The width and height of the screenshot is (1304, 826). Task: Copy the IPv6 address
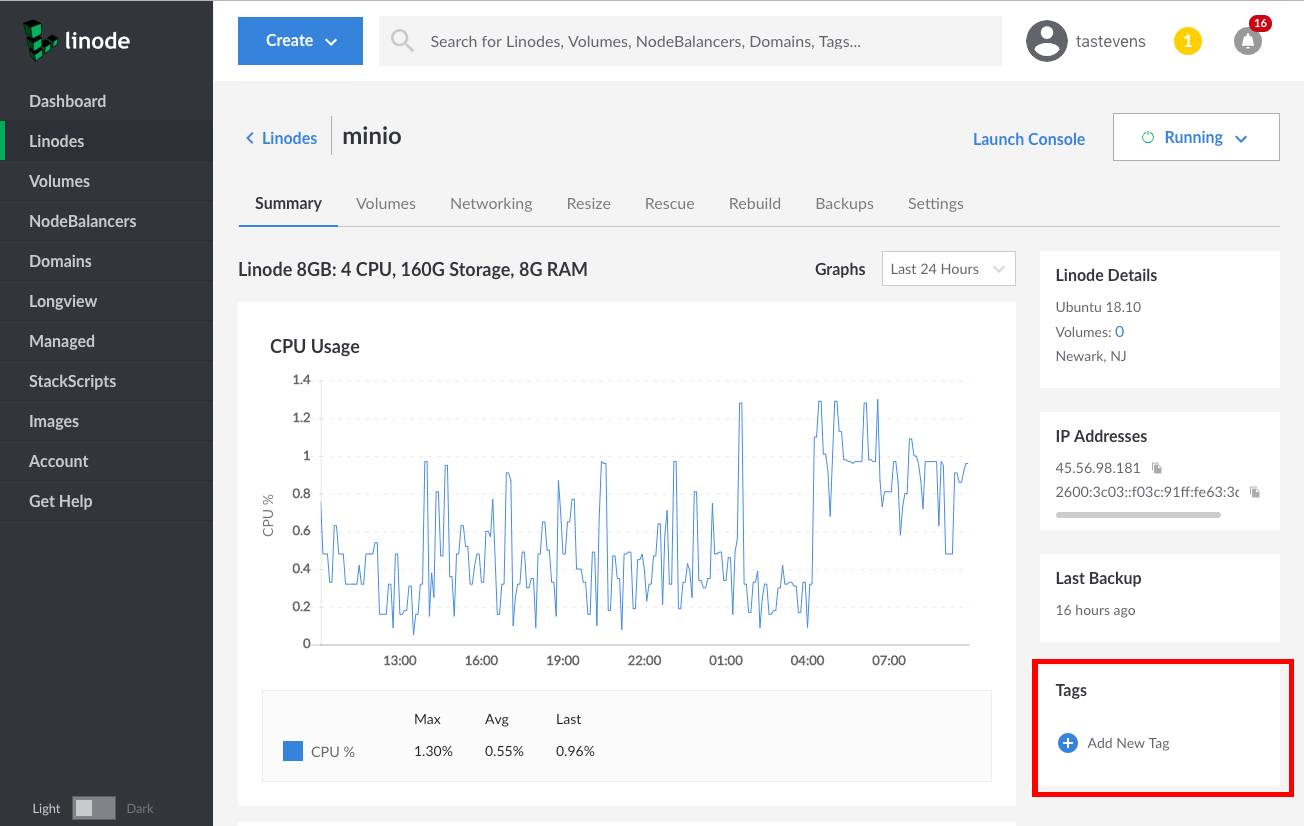(1254, 492)
